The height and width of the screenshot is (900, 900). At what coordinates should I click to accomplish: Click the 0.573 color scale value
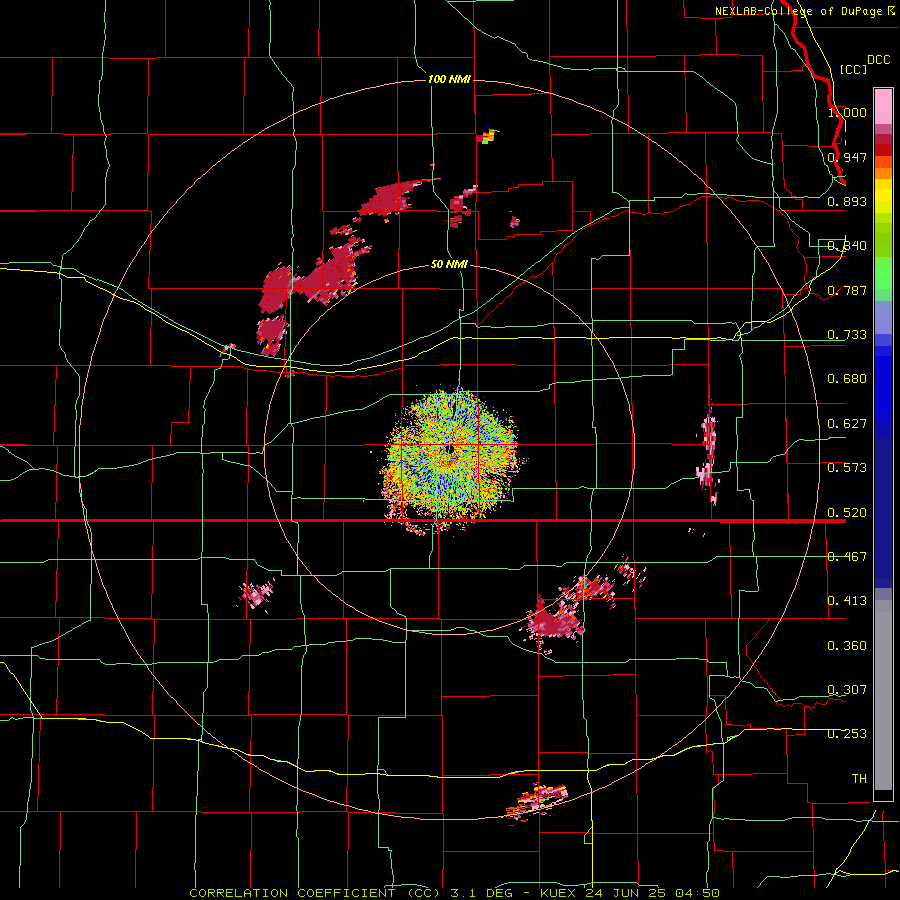[847, 468]
